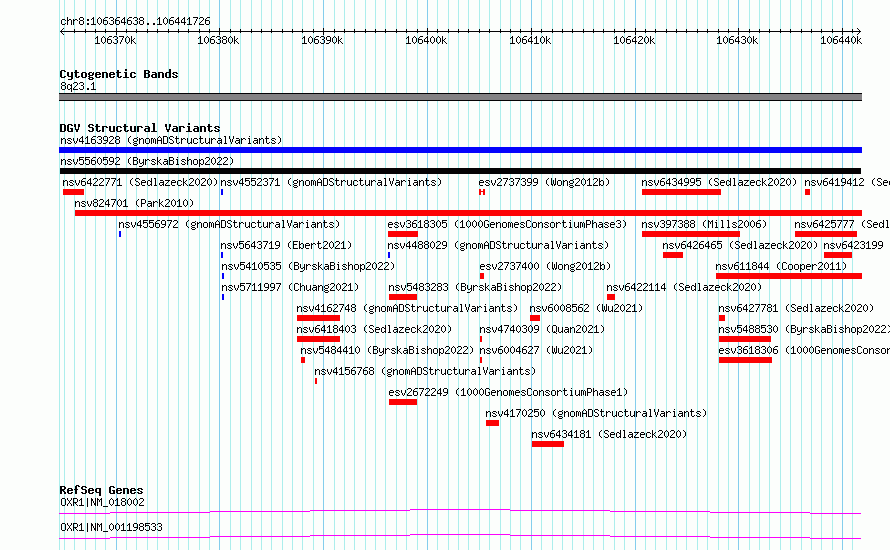Click the long red bar under nsv824701
This screenshot has width=890, height=550.
point(468,213)
